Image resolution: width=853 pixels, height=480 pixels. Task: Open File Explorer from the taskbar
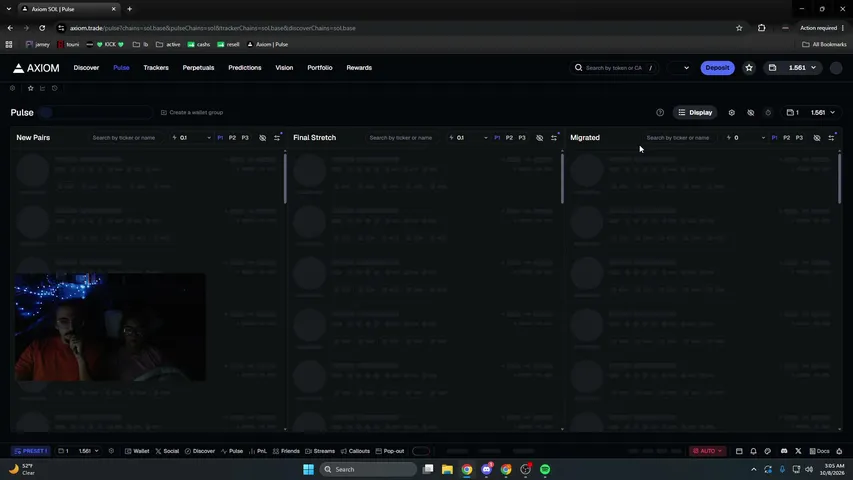[x=447, y=469]
